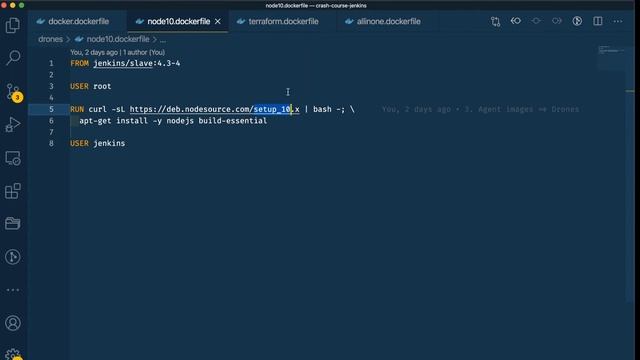Go to next change using right arrow icon
640x360 pixels.
click(x=557, y=21)
